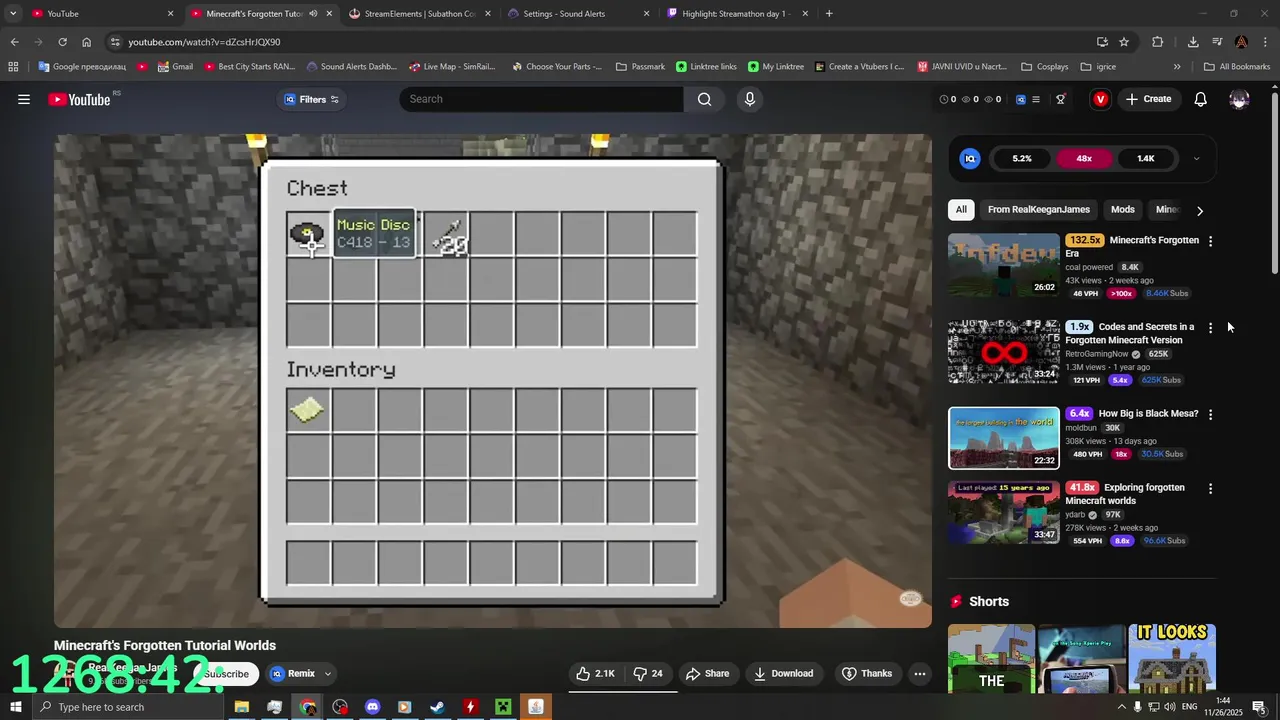Download the video
This screenshot has height=720, width=1280.
(x=783, y=674)
